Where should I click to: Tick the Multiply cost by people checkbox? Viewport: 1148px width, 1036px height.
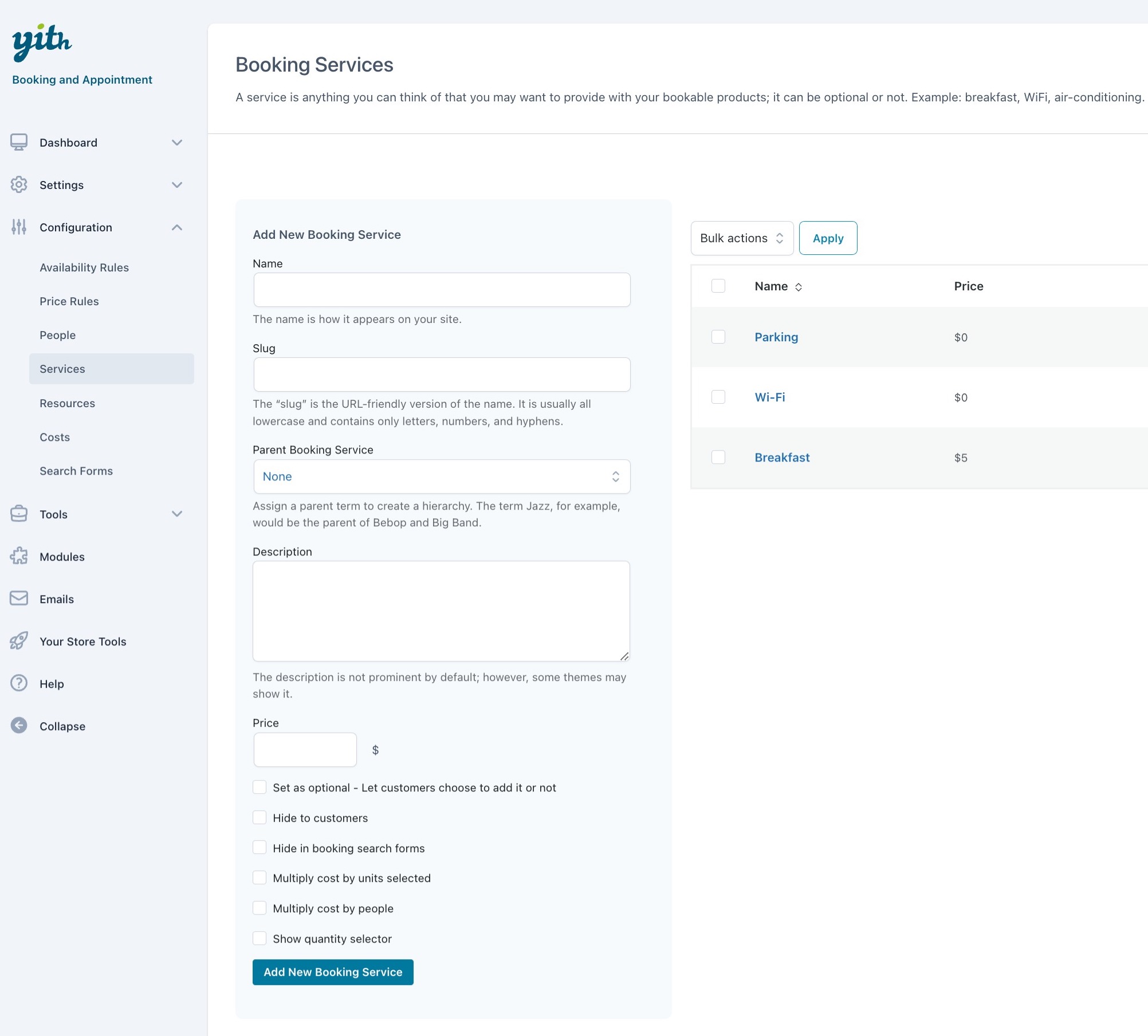260,908
